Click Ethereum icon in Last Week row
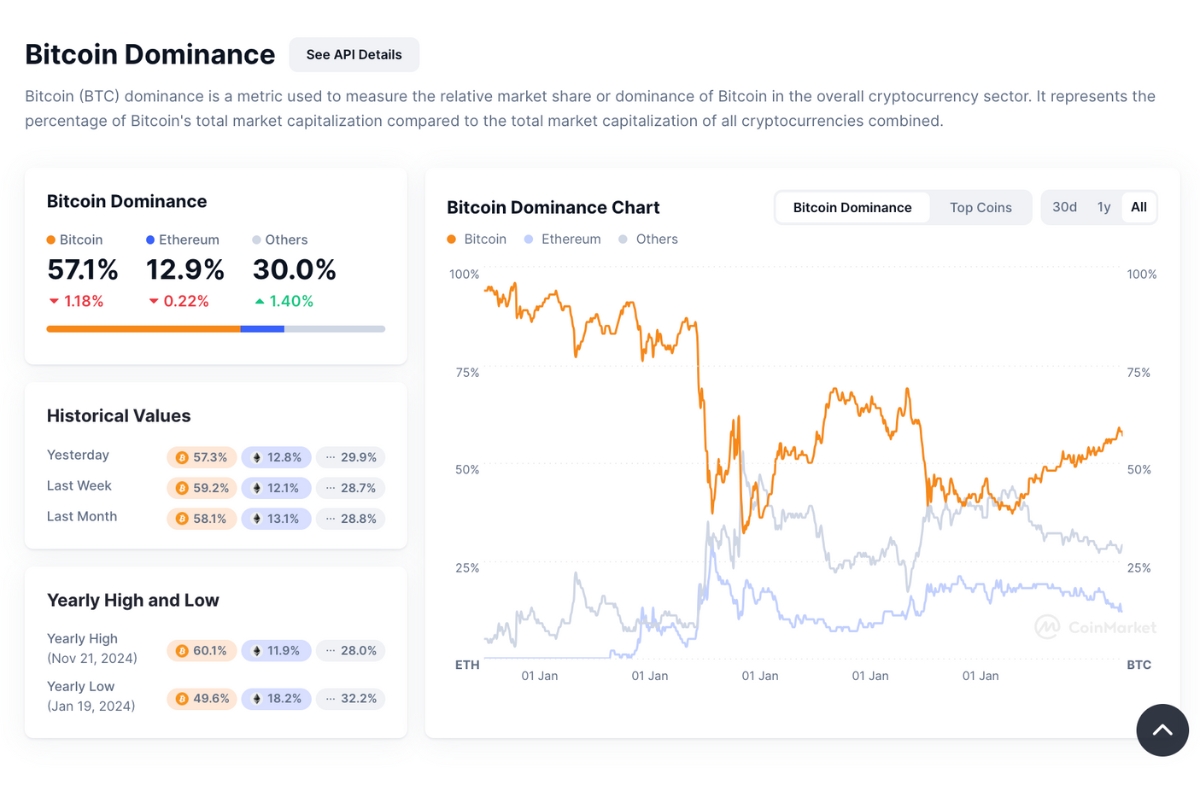The image size is (1200, 800). click(x=256, y=489)
